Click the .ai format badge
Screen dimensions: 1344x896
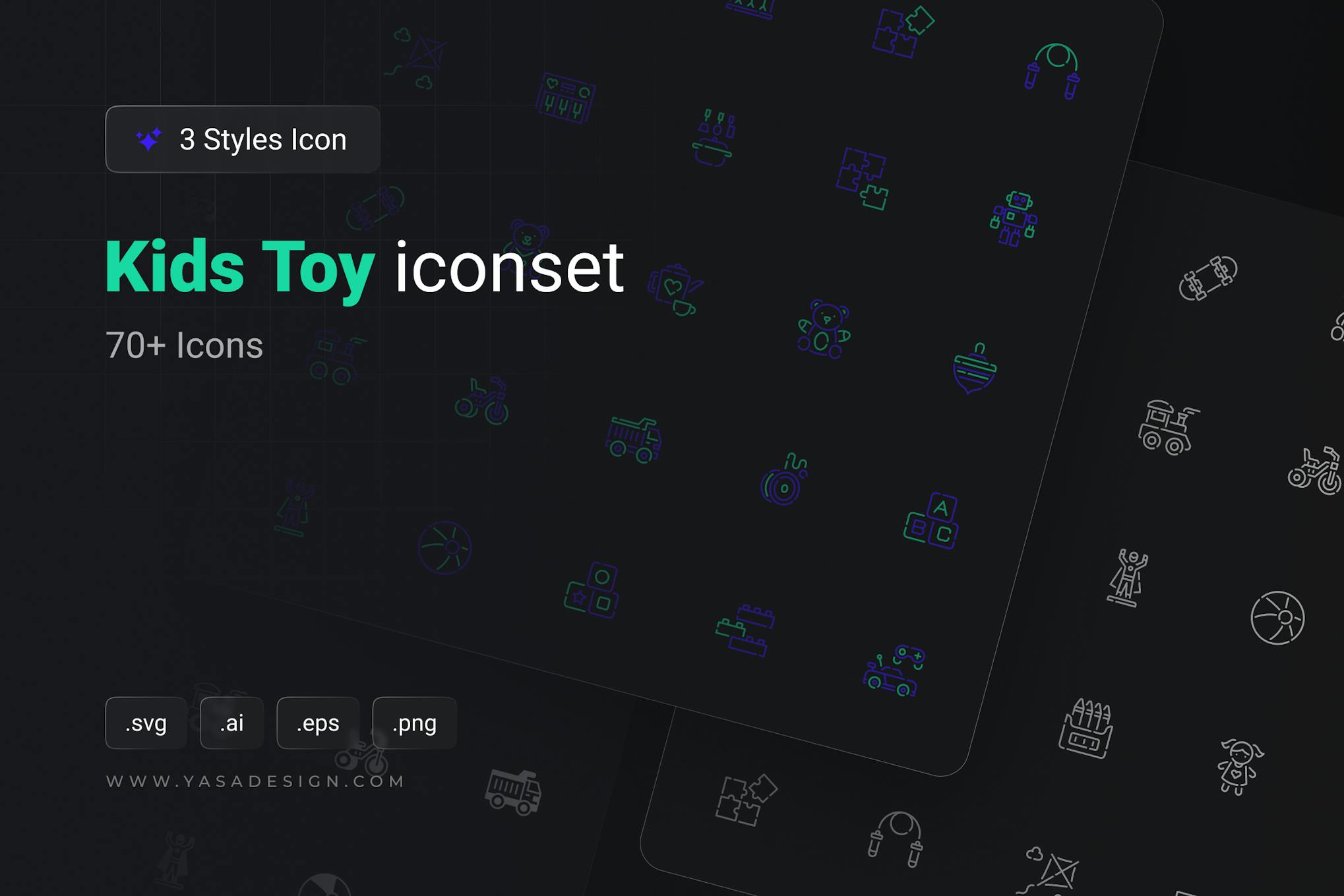pyautogui.click(x=231, y=723)
